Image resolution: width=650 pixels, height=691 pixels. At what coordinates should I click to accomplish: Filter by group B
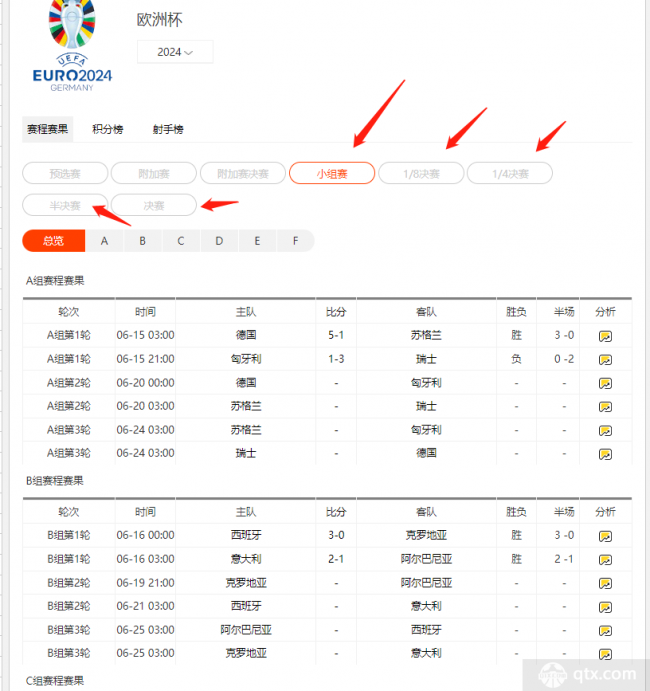(142, 241)
